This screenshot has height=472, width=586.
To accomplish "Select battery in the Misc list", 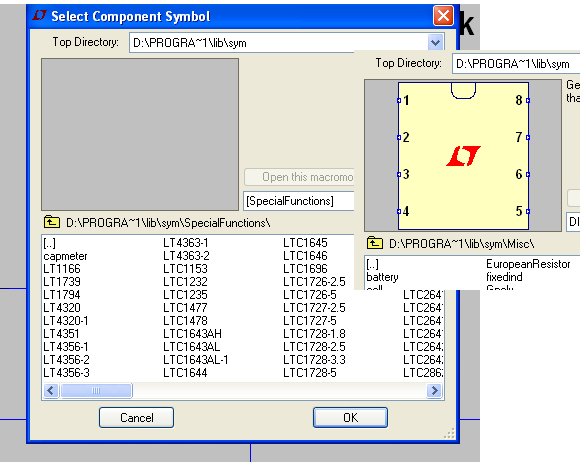I will tap(382, 277).
